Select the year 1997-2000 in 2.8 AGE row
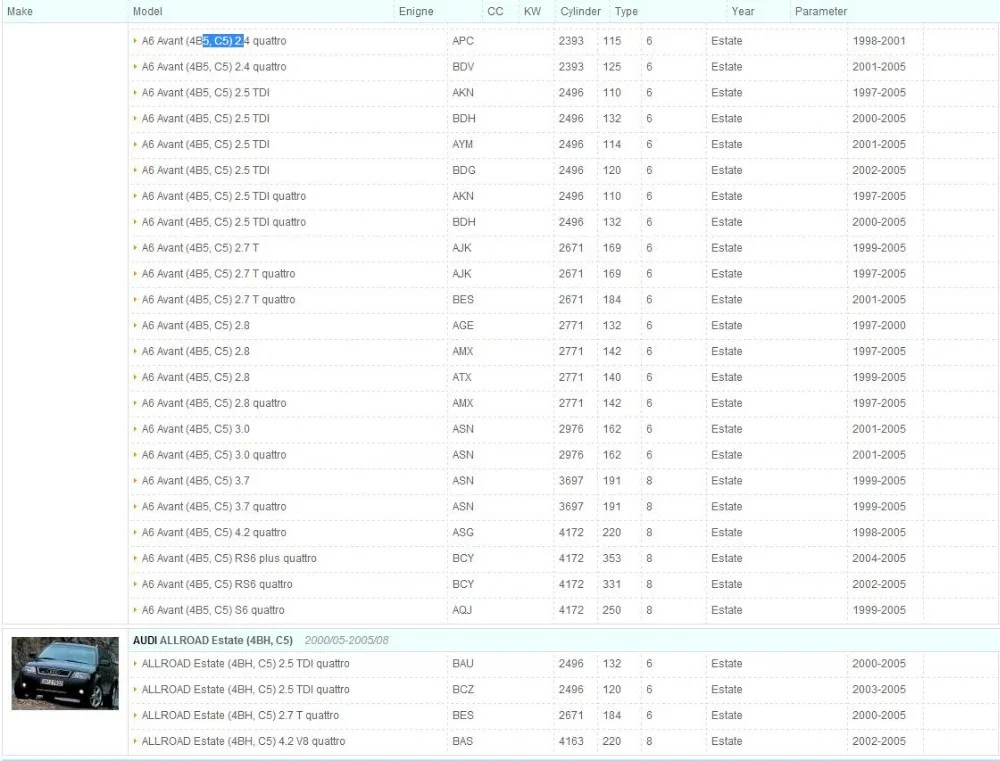This screenshot has height=761, width=1000. (x=879, y=325)
